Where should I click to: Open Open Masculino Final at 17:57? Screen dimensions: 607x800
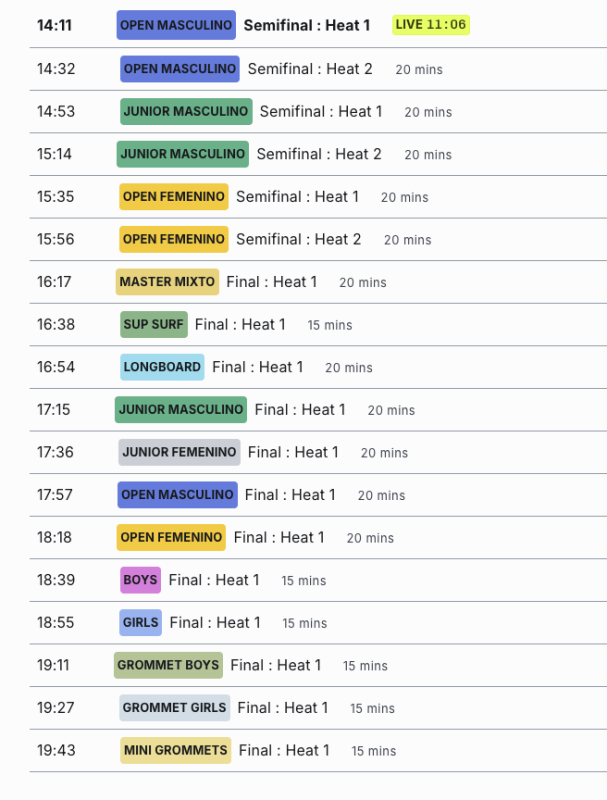(x=290, y=495)
